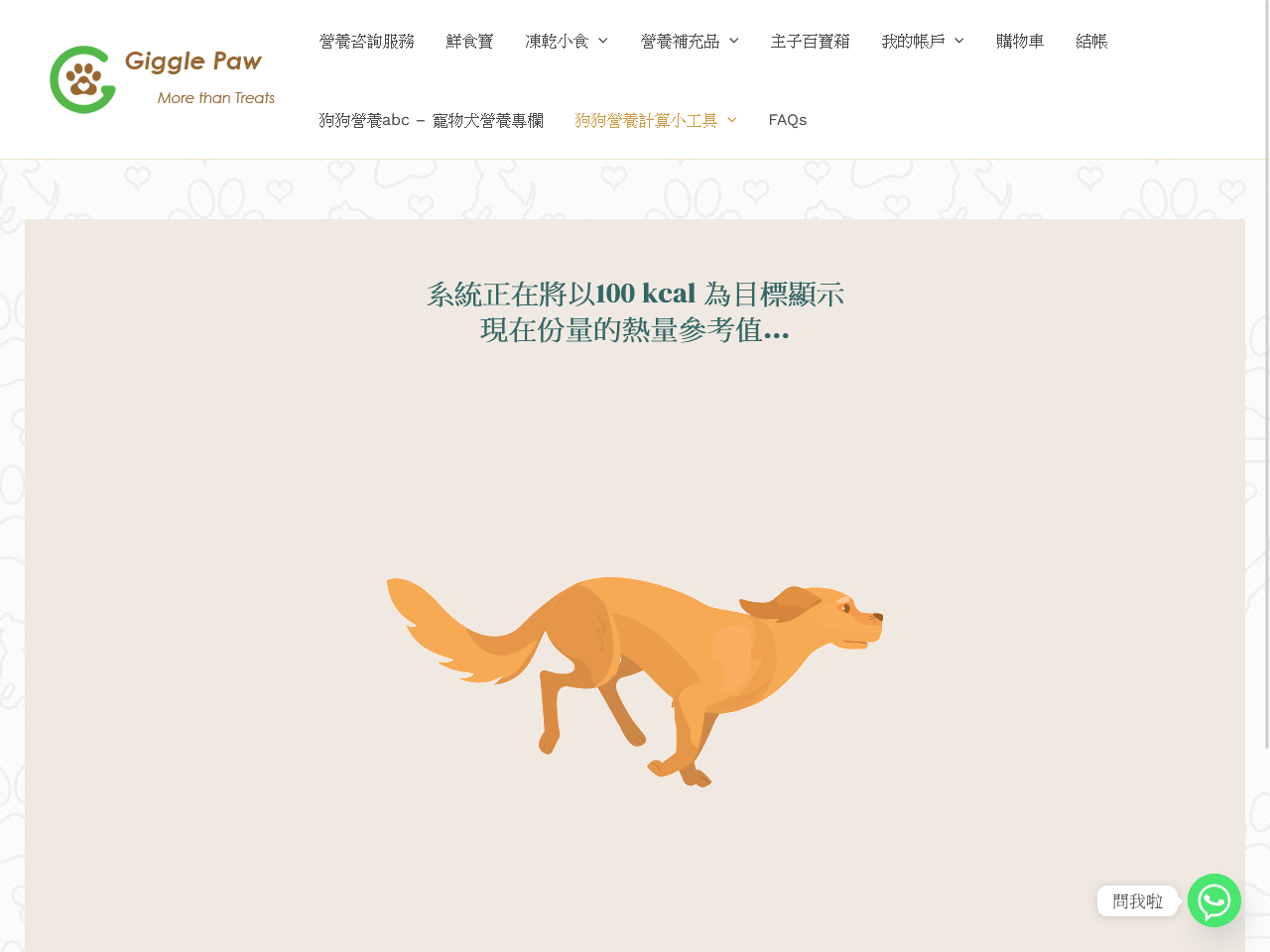Screen dimensions: 1270x952
Task: Click the 100 kcal loading message heading
Action: point(635,311)
